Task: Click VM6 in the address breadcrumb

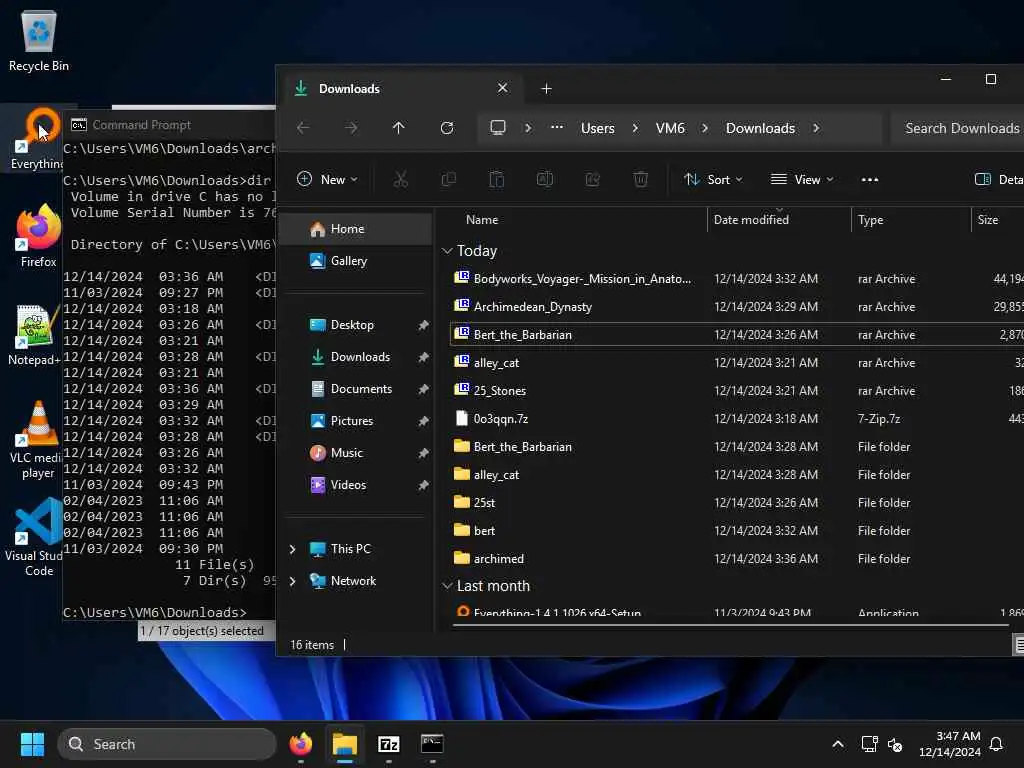Action: (670, 128)
